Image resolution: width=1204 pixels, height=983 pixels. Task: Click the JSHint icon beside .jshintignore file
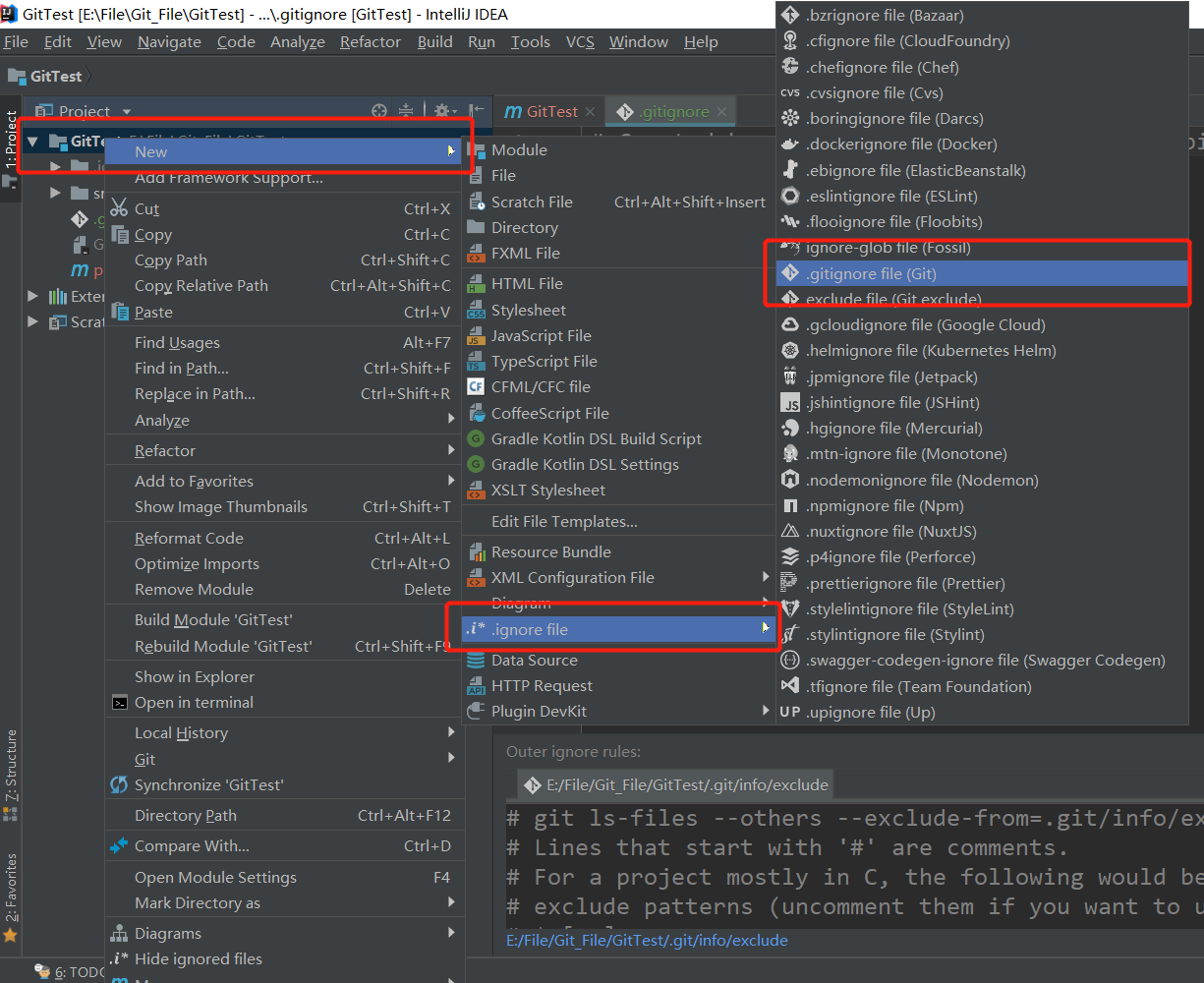coord(790,403)
